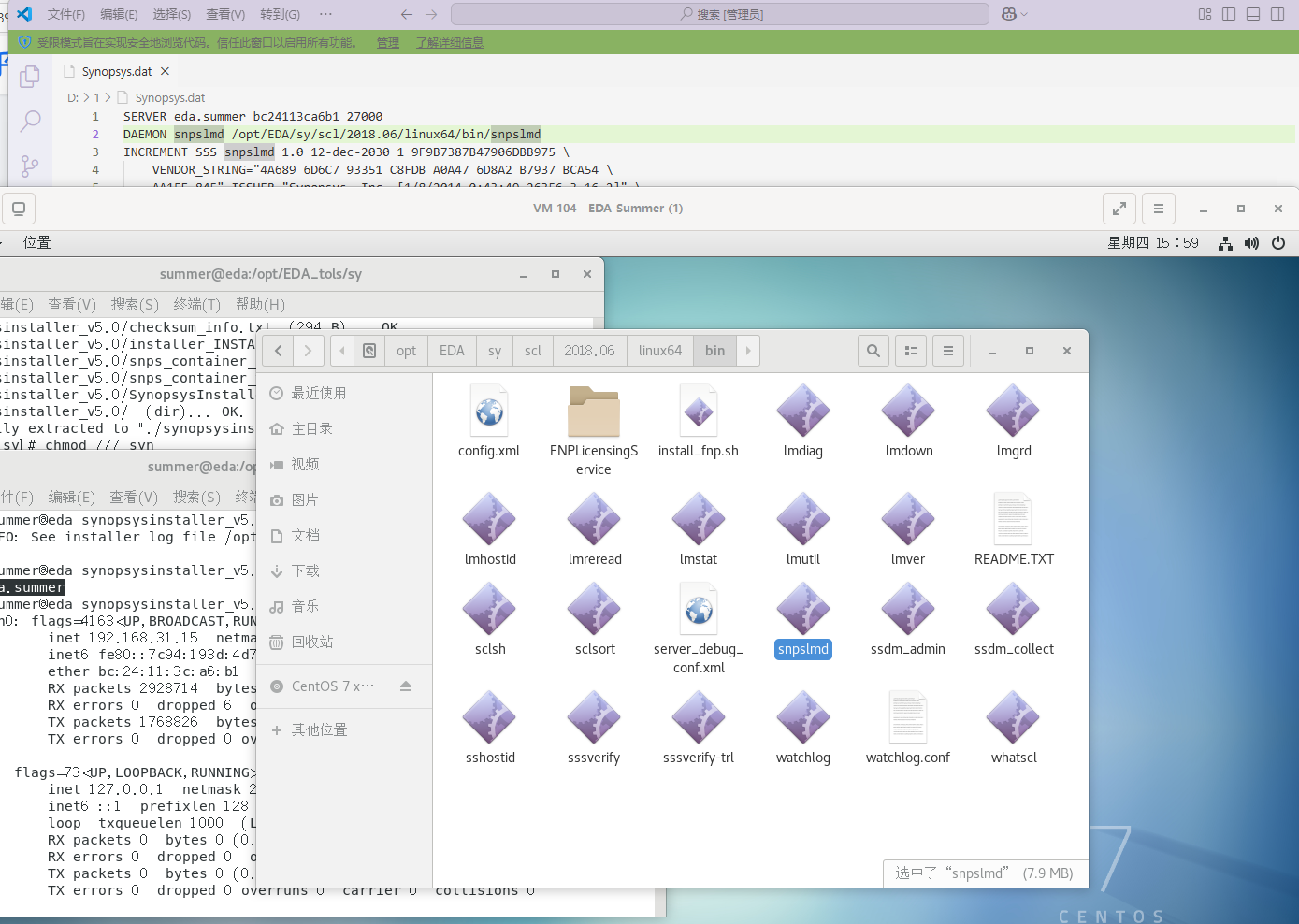1299x924 pixels.
Task: Click the 了解详细信息 link in banner
Action: (450, 42)
